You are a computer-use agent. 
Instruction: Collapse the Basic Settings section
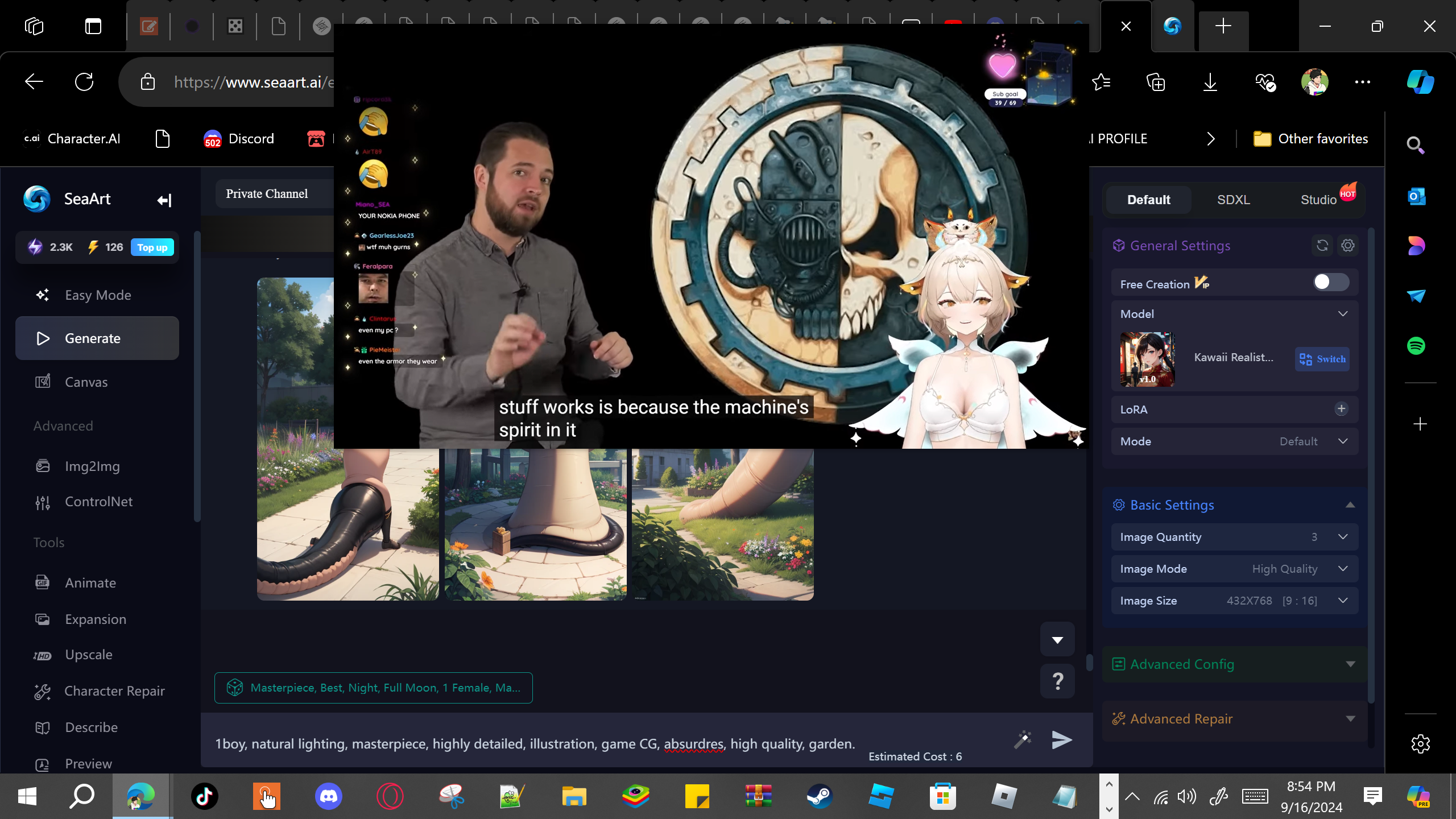(x=1350, y=505)
